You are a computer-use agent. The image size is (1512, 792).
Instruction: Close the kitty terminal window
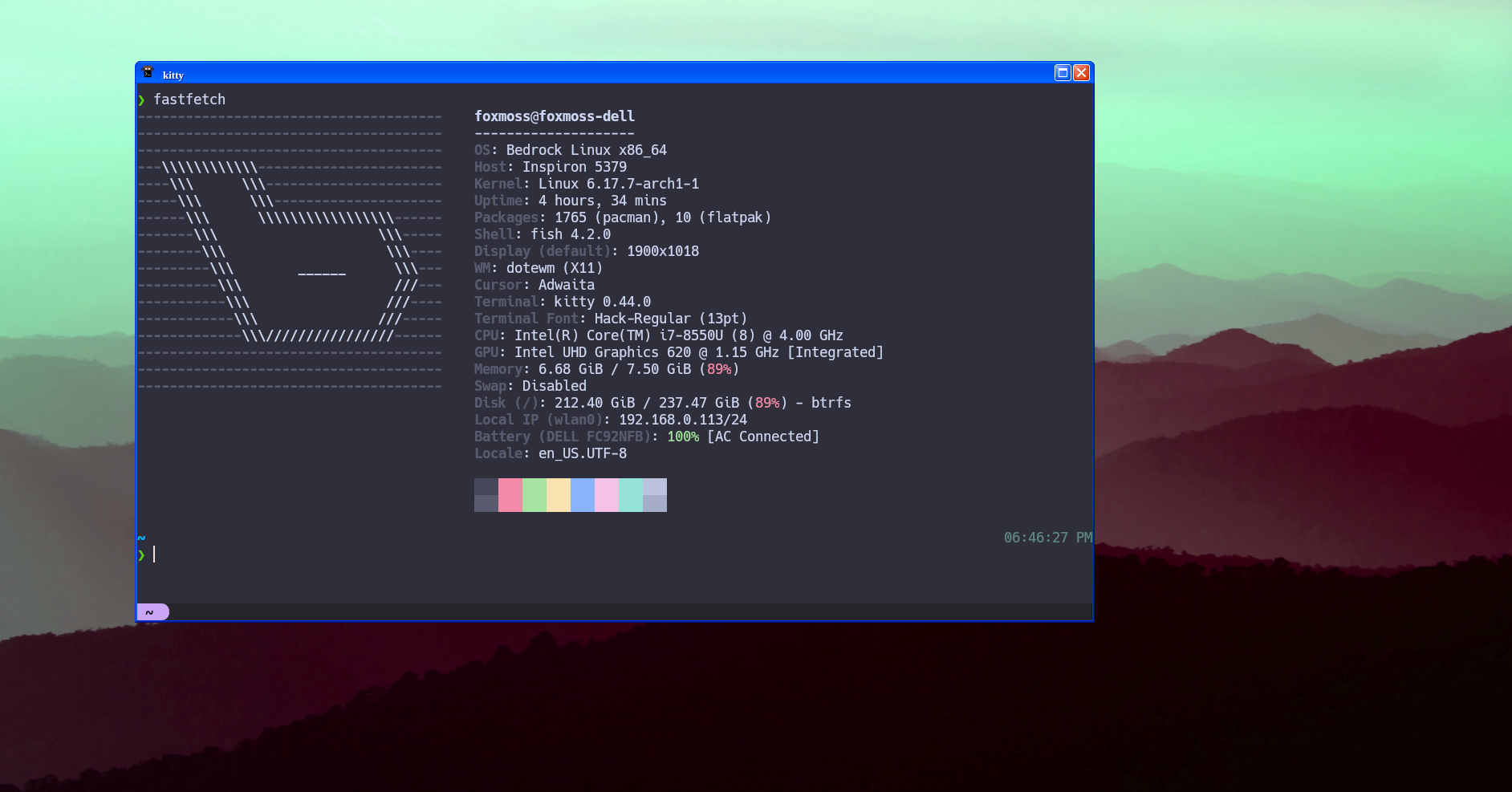[x=1081, y=73]
